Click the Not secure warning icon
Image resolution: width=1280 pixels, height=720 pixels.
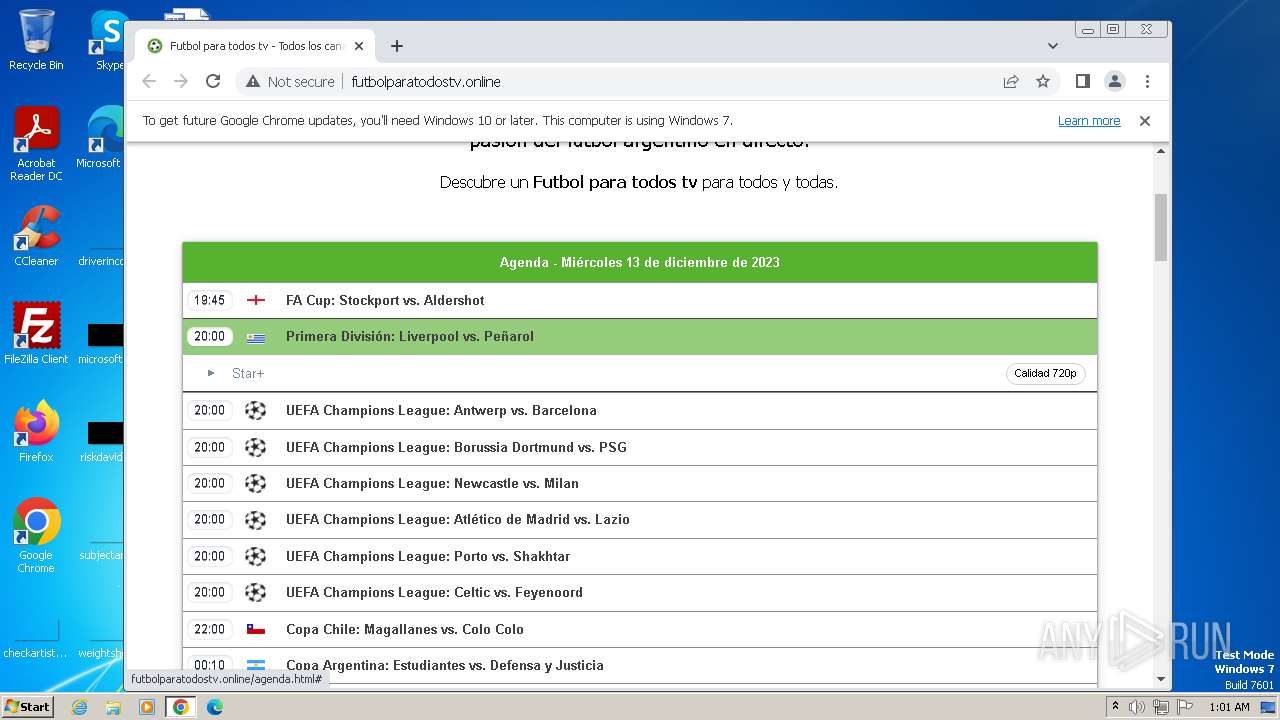253,81
